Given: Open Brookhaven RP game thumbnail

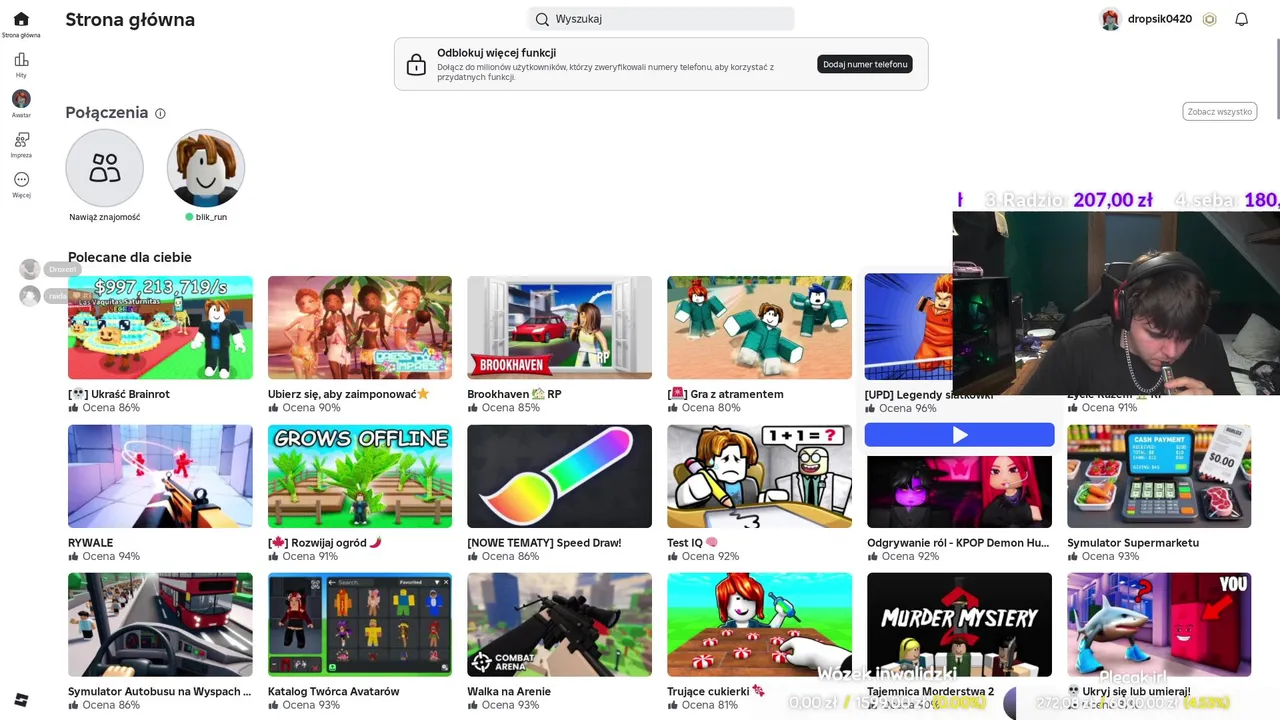Looking at the screenshot, I should coord(559,328).
